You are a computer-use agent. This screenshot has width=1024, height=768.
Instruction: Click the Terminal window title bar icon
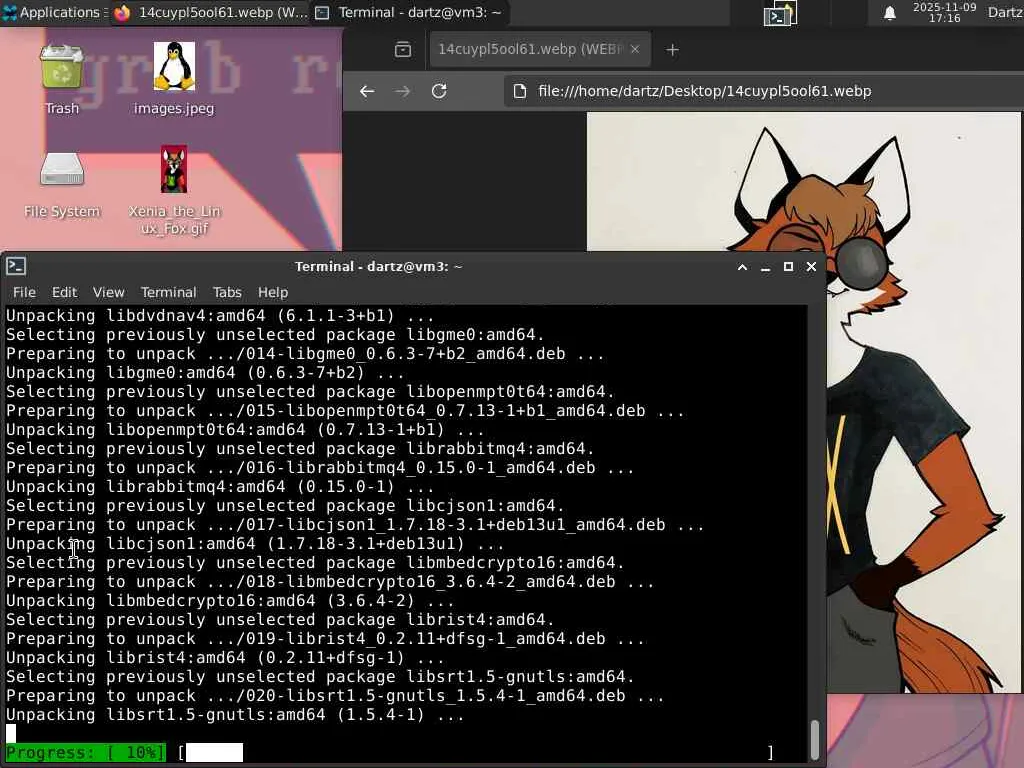[16, 266]
